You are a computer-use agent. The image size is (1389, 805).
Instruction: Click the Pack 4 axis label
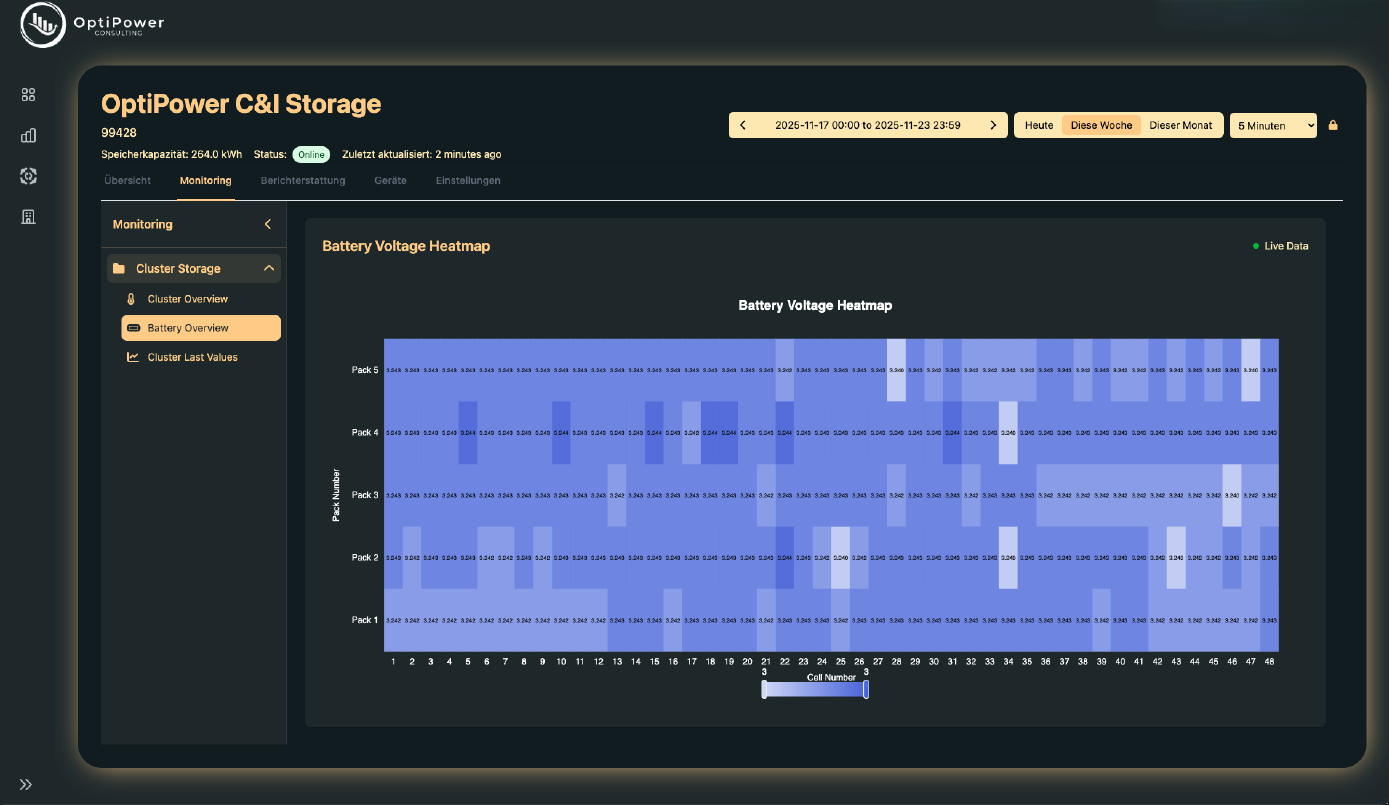365,433
